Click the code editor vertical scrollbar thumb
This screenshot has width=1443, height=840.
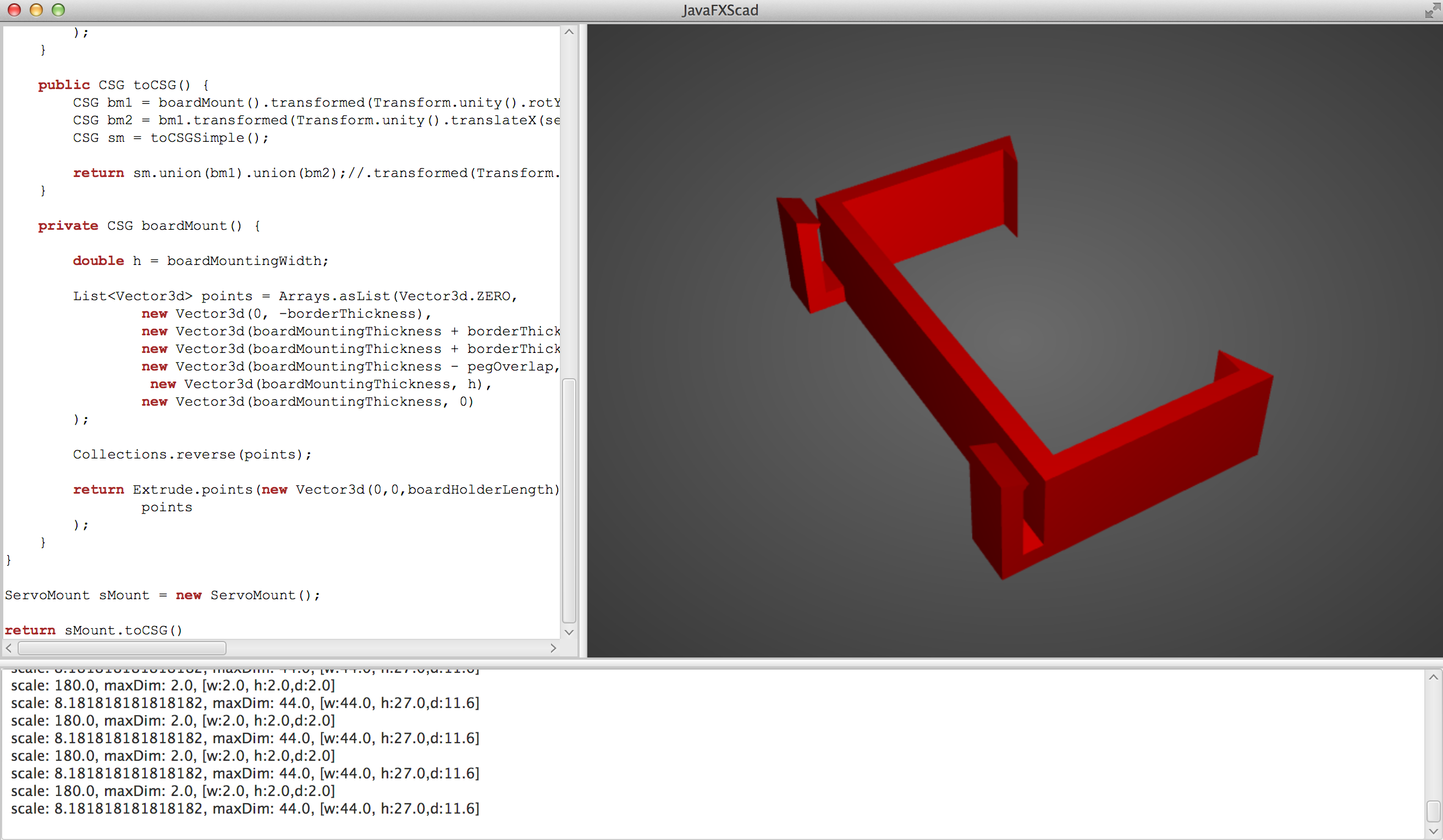point(569,500)
